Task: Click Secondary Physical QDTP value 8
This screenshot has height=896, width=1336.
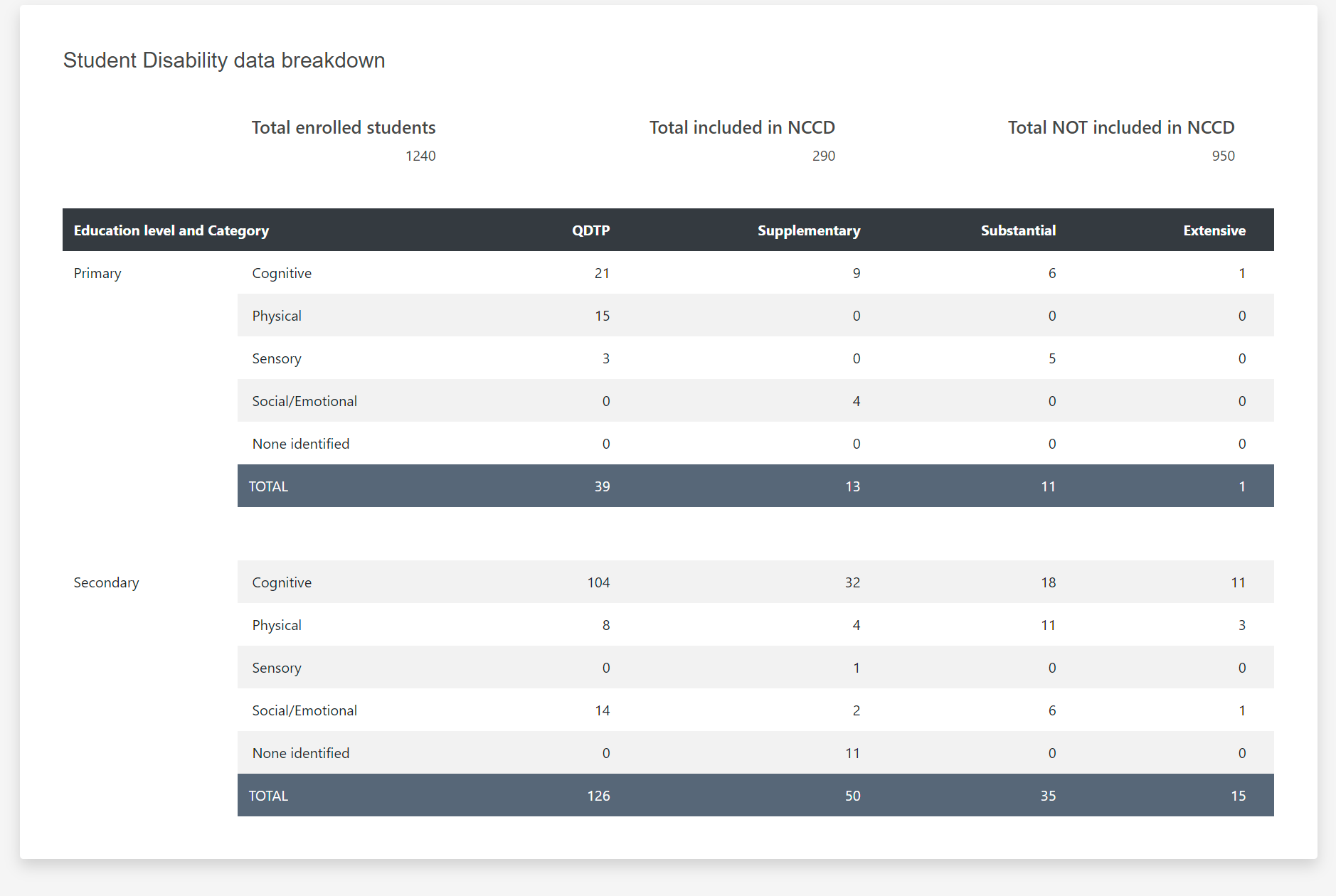Action: [606, 625]
